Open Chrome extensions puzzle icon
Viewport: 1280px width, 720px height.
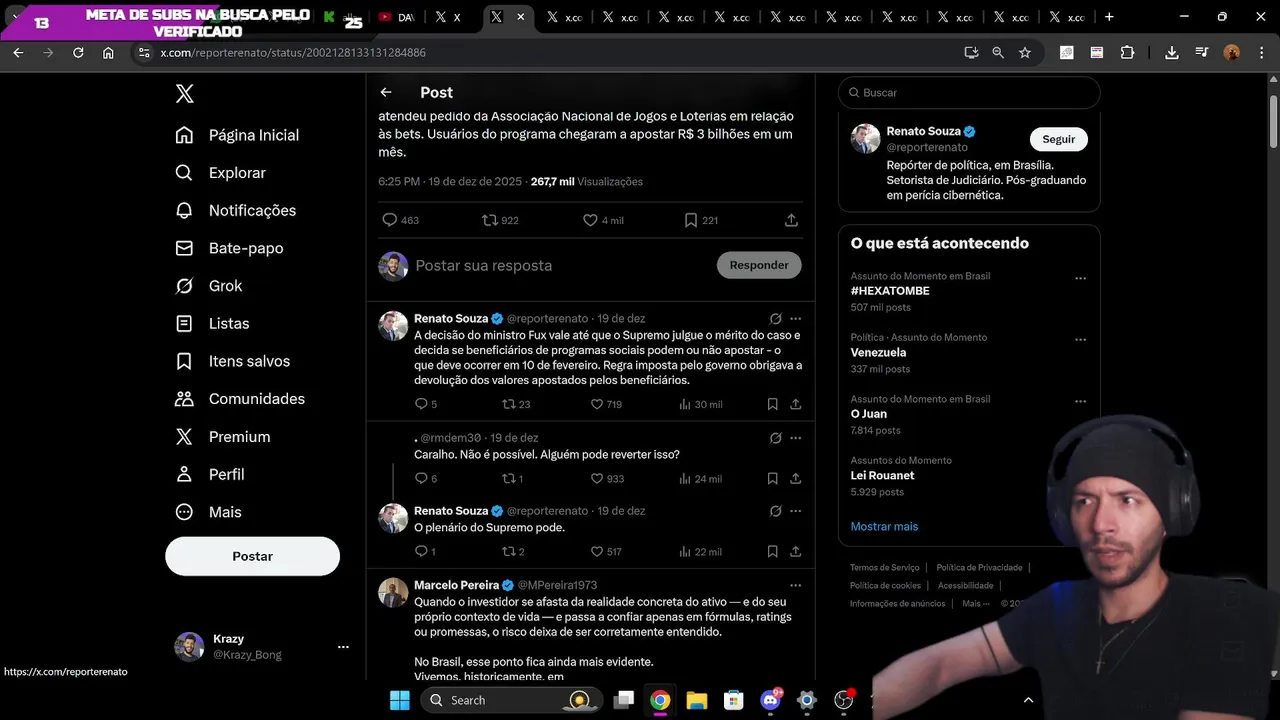coord(1127,53)
